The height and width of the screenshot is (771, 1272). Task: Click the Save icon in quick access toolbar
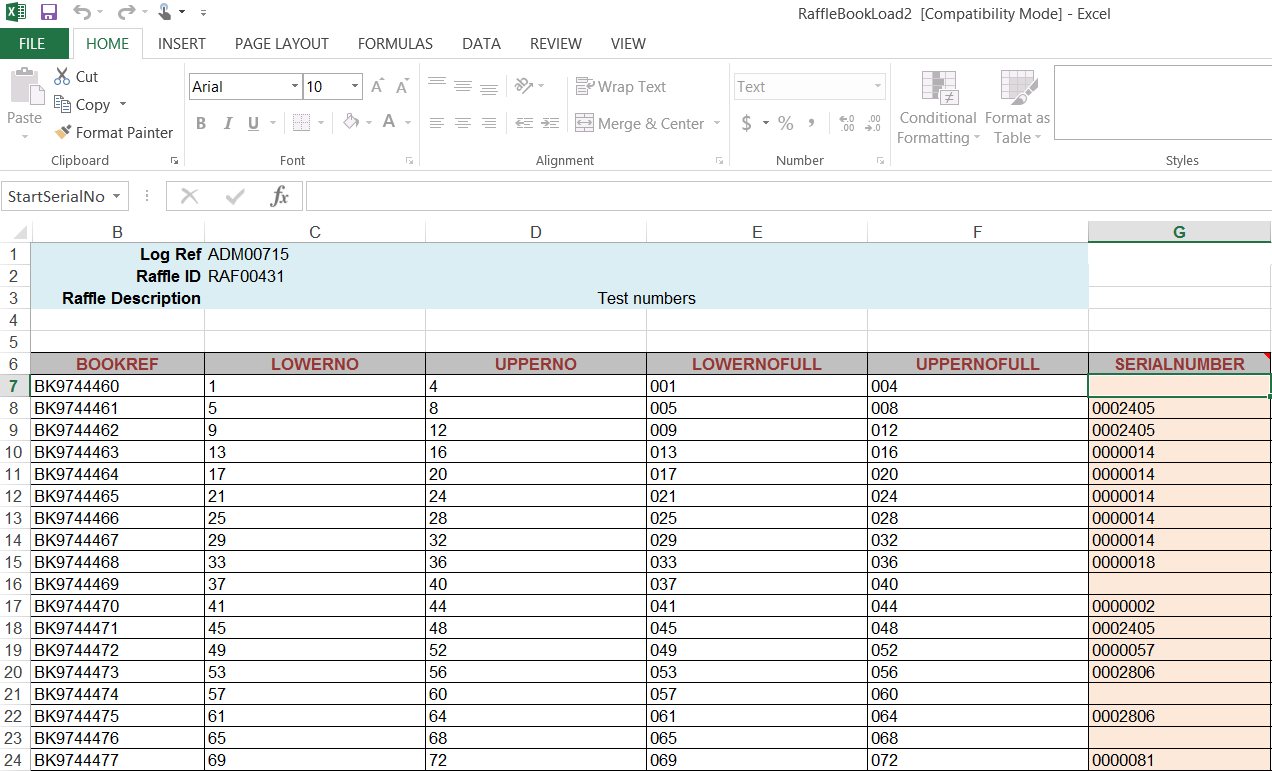click(48, 13)
